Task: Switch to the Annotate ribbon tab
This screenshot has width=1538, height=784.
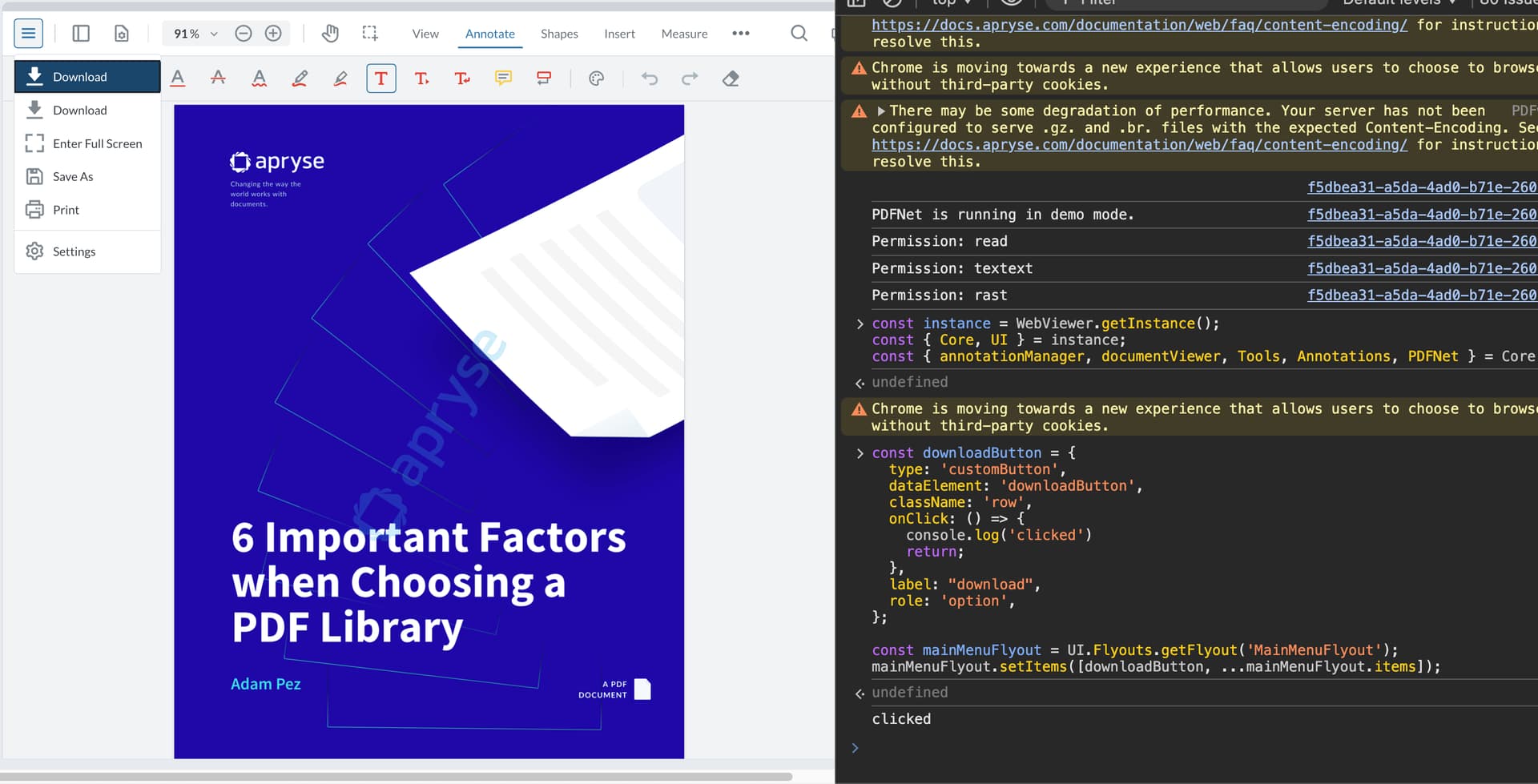Action: [x=490, y=34]
